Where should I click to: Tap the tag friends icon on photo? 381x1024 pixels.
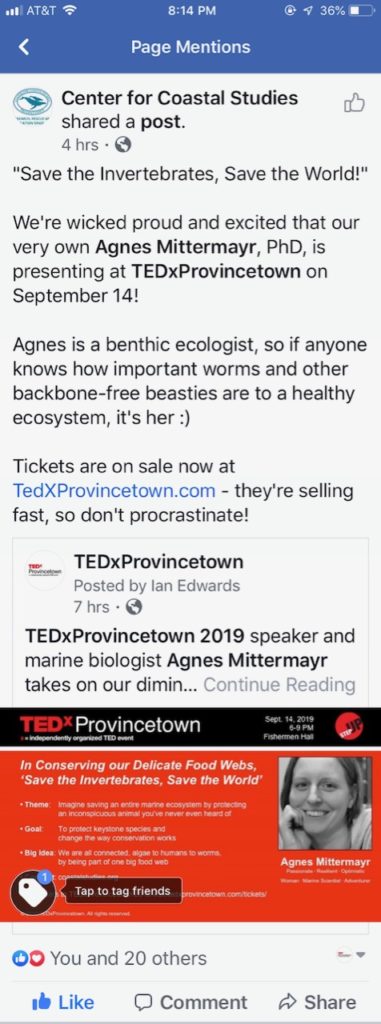[x=33, y=892]
